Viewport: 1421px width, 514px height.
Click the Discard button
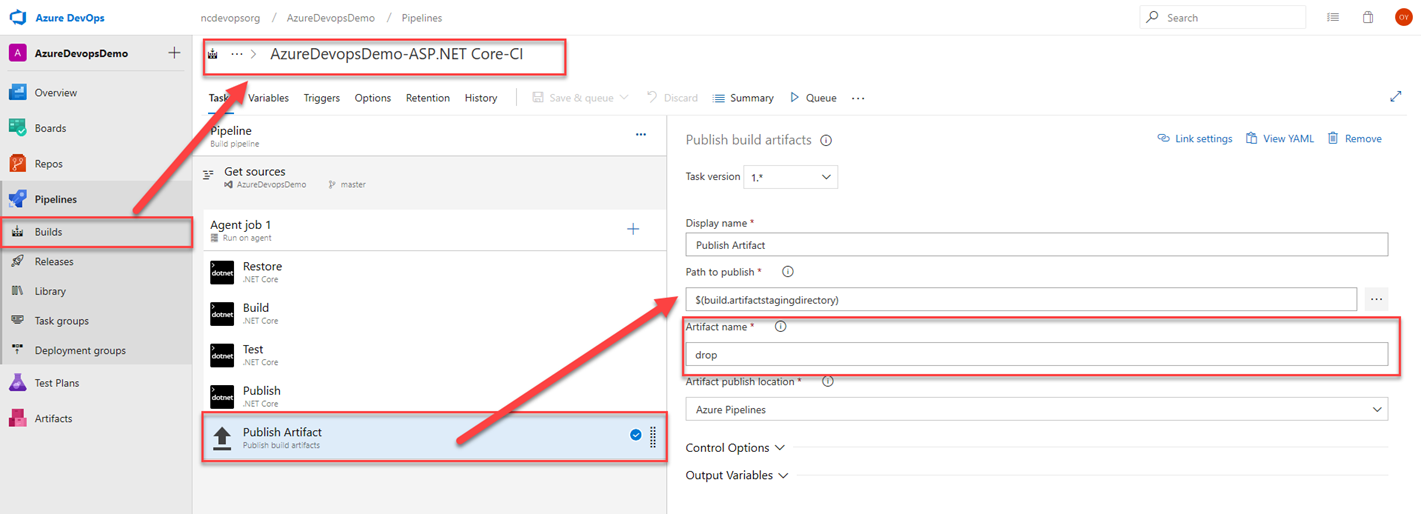pyautogui.click(x=672, y=98)
